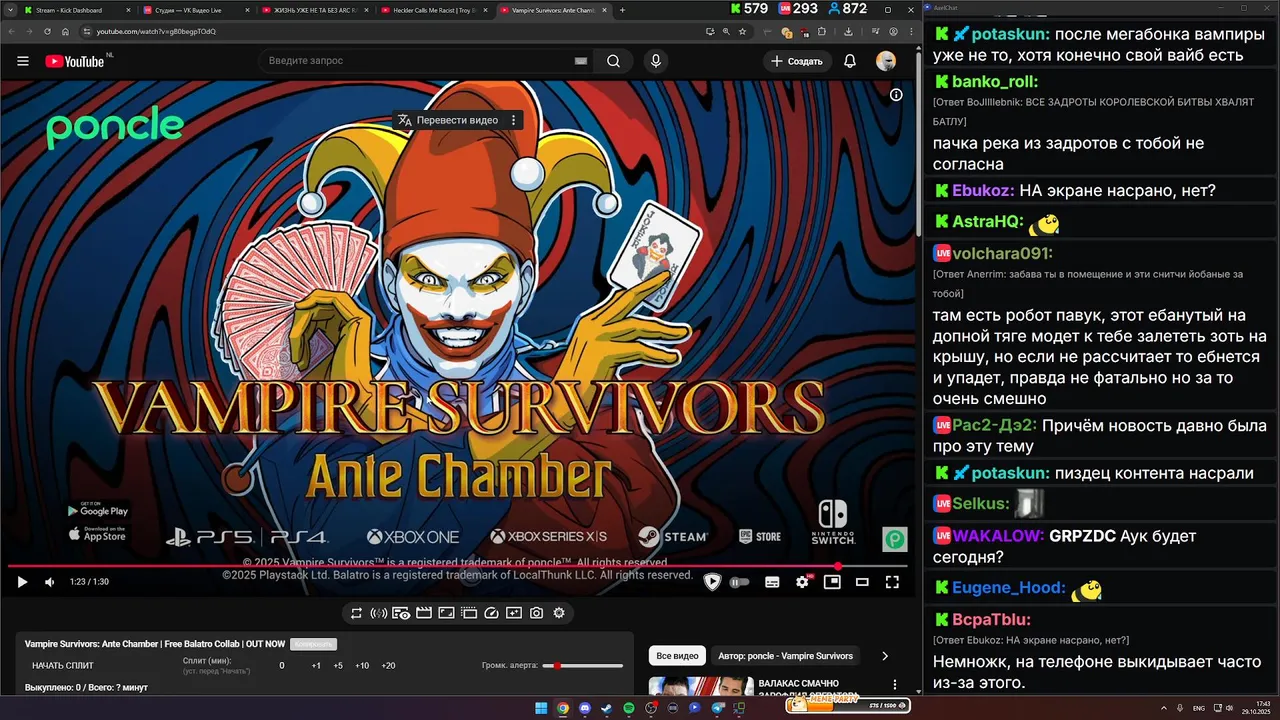Open the on-screen keyboard icon in search

[x=580, y=61]
